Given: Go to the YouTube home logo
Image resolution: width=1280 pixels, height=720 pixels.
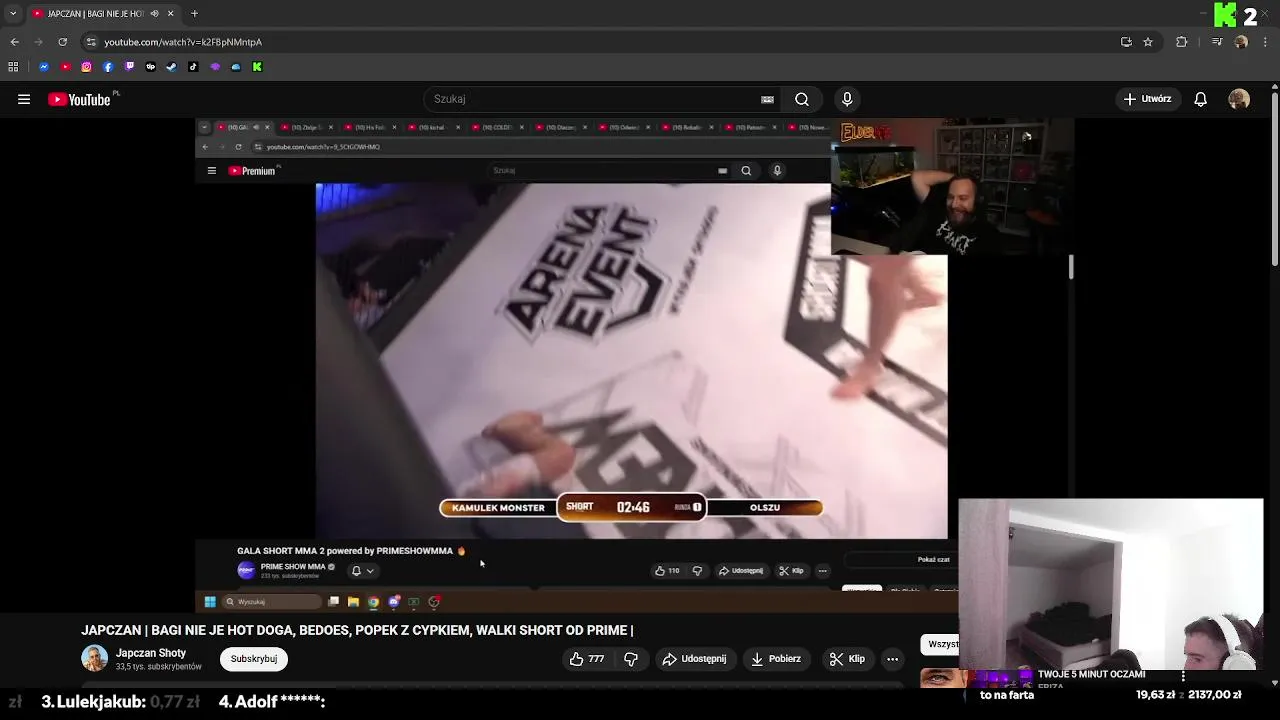Looking at the screenshot, I should tap(80, 99).
